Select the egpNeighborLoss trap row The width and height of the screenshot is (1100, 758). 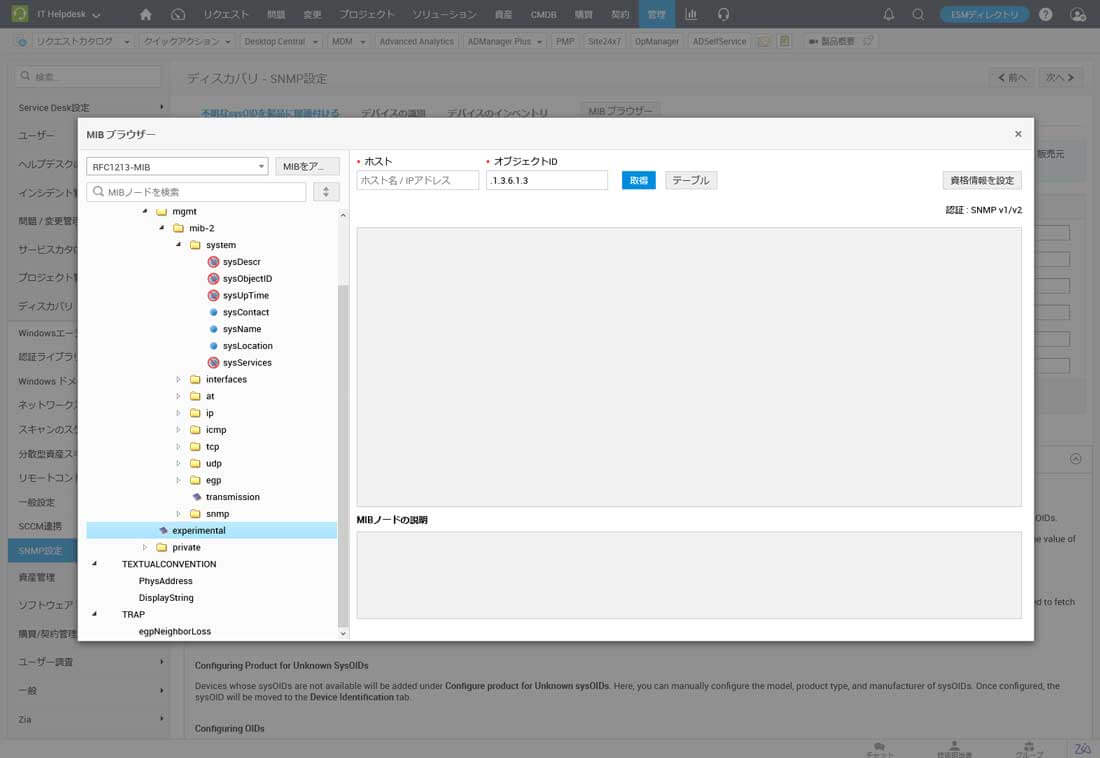(x=175, y=631)
